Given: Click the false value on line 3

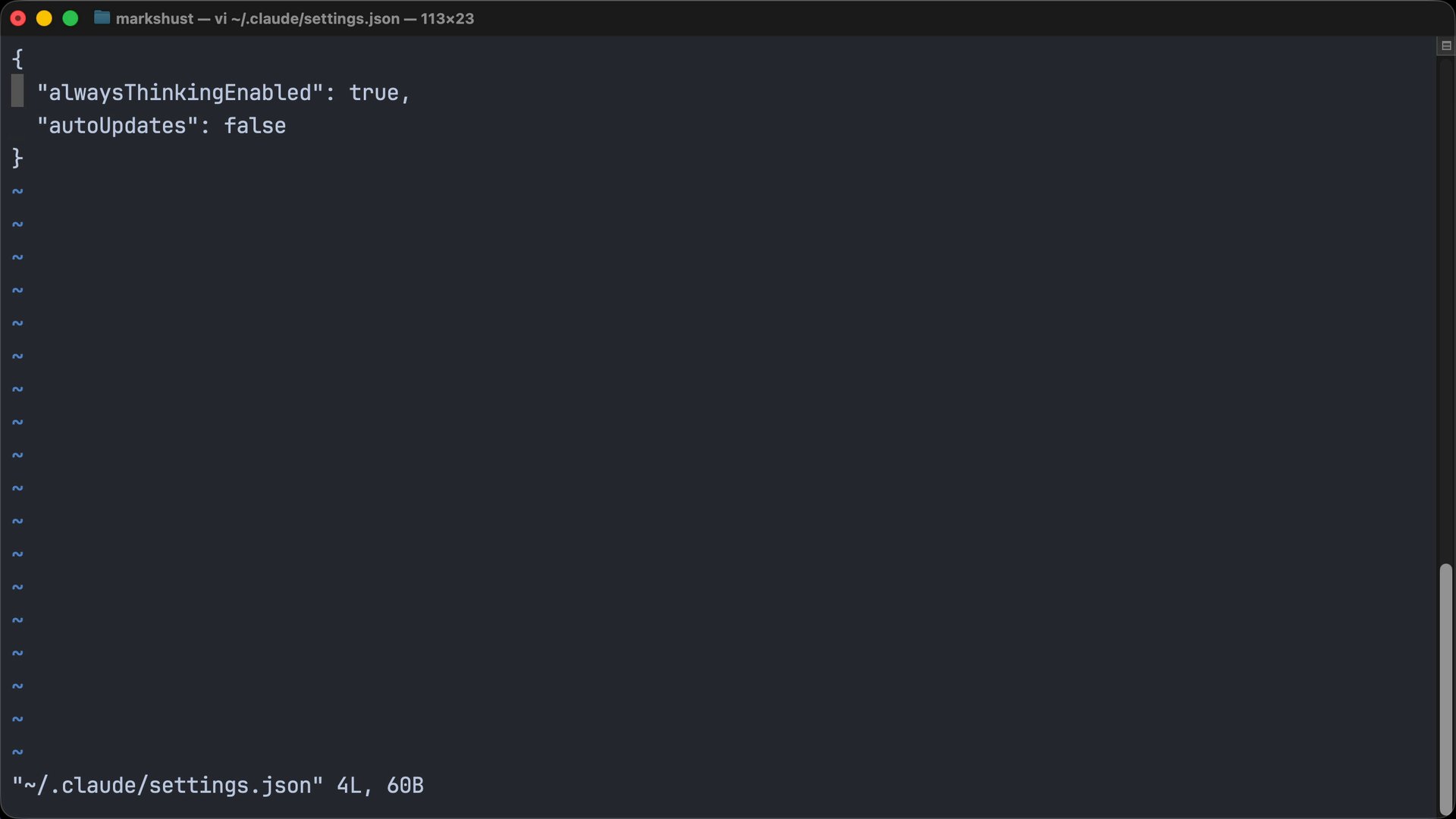Looking at the screenshot, I should tap(256, 126).
